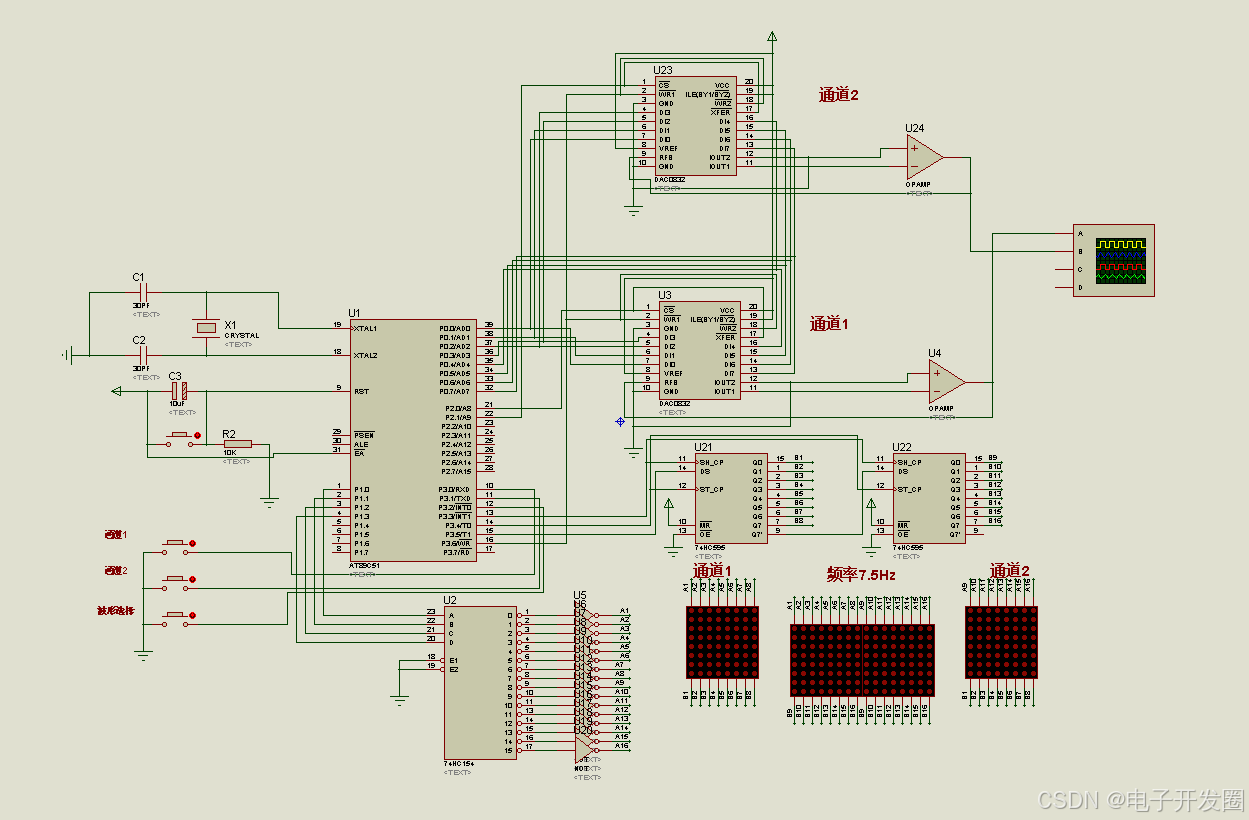Click the XTAL1 pin of U1
This screenshot has height=820, width=1249.
340,328
